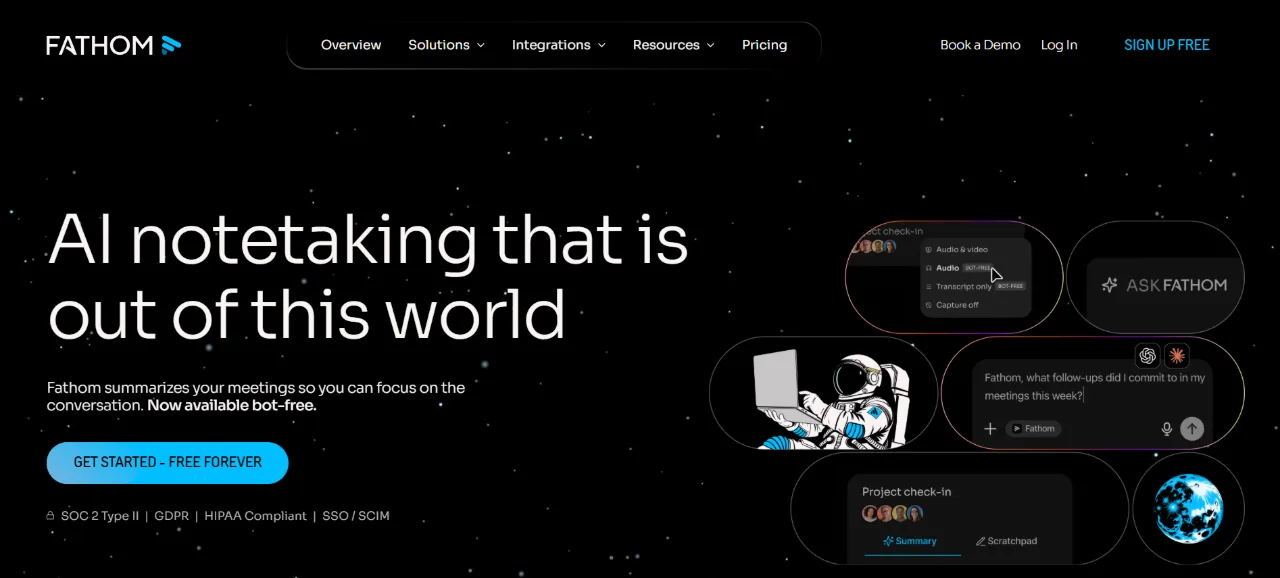Click the sparkle icon on the Summary tab
Screen dimensions: 1280x578
pos(888,541)
